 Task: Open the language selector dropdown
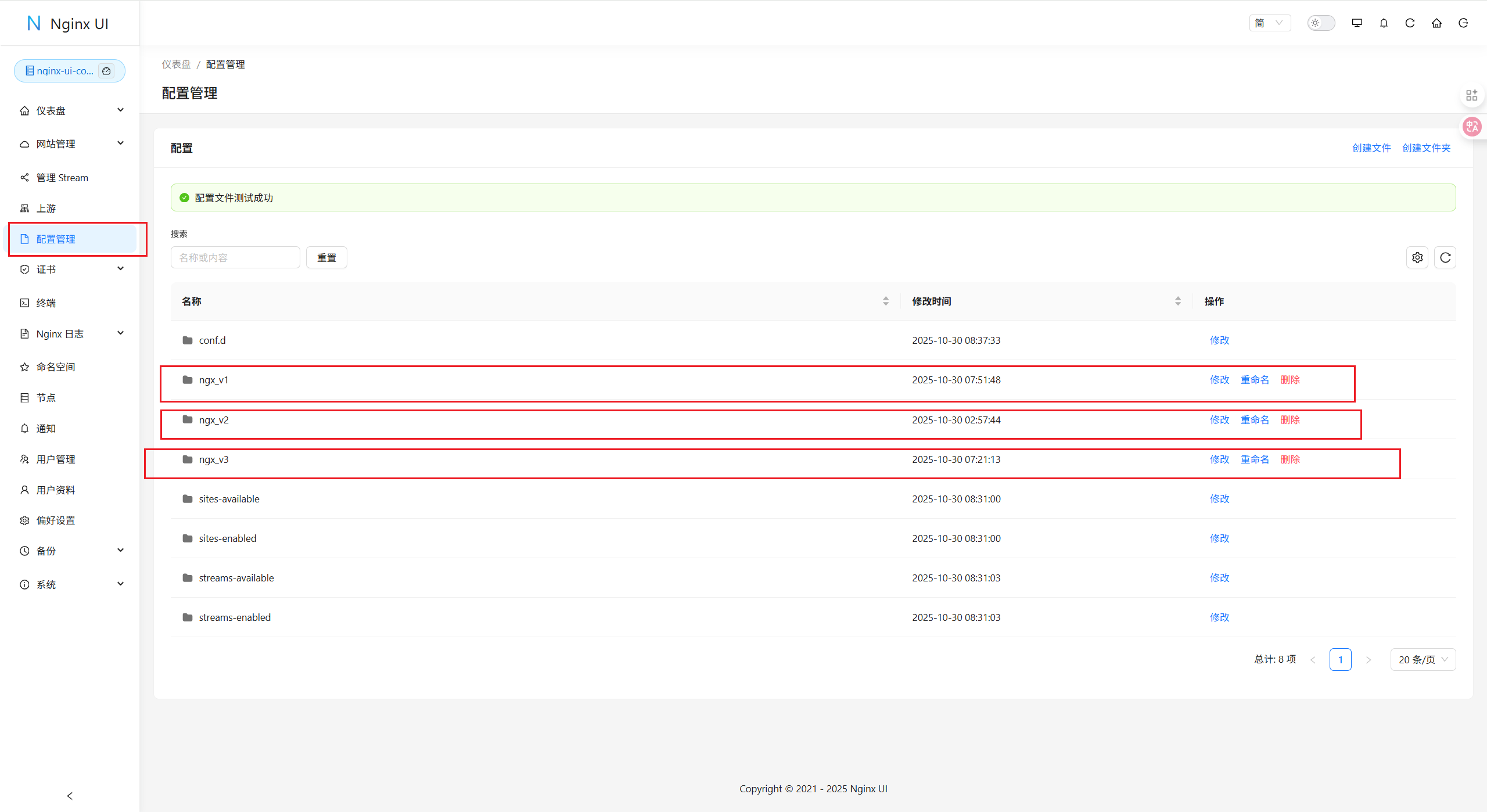pos(1270,23)
